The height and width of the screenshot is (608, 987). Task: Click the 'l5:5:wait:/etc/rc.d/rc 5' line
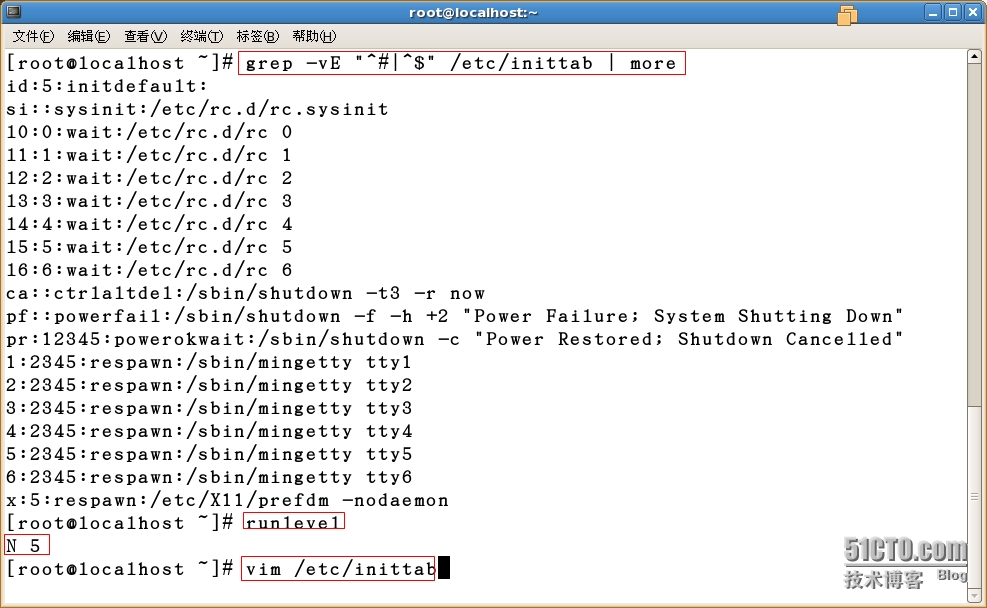[149, 247]
